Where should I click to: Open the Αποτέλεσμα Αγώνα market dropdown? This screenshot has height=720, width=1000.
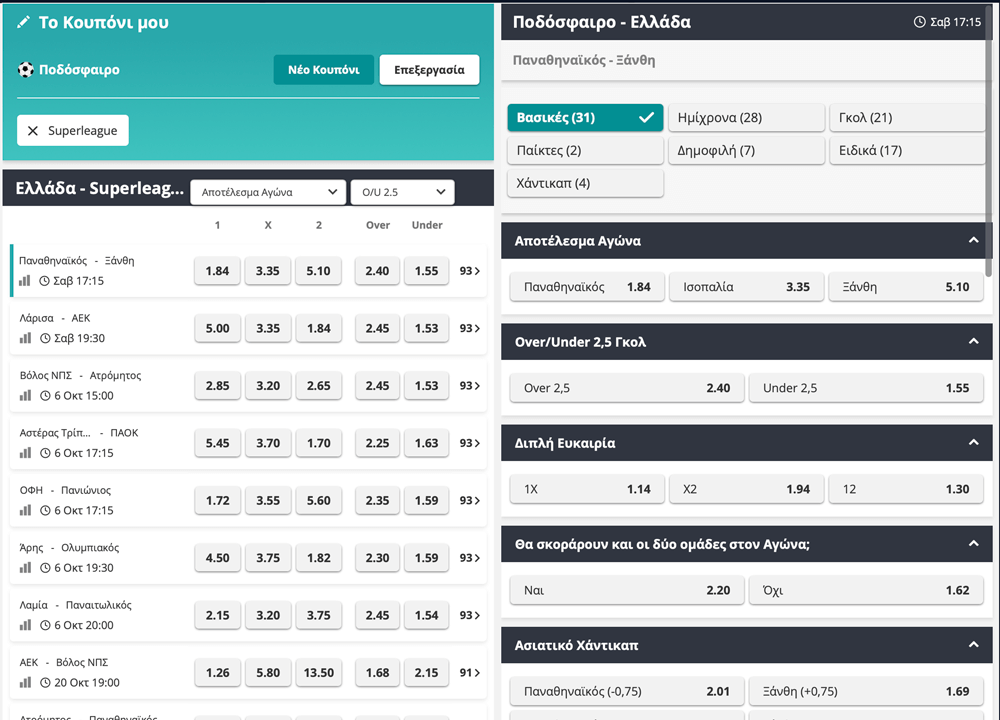[x=268, y=192]
